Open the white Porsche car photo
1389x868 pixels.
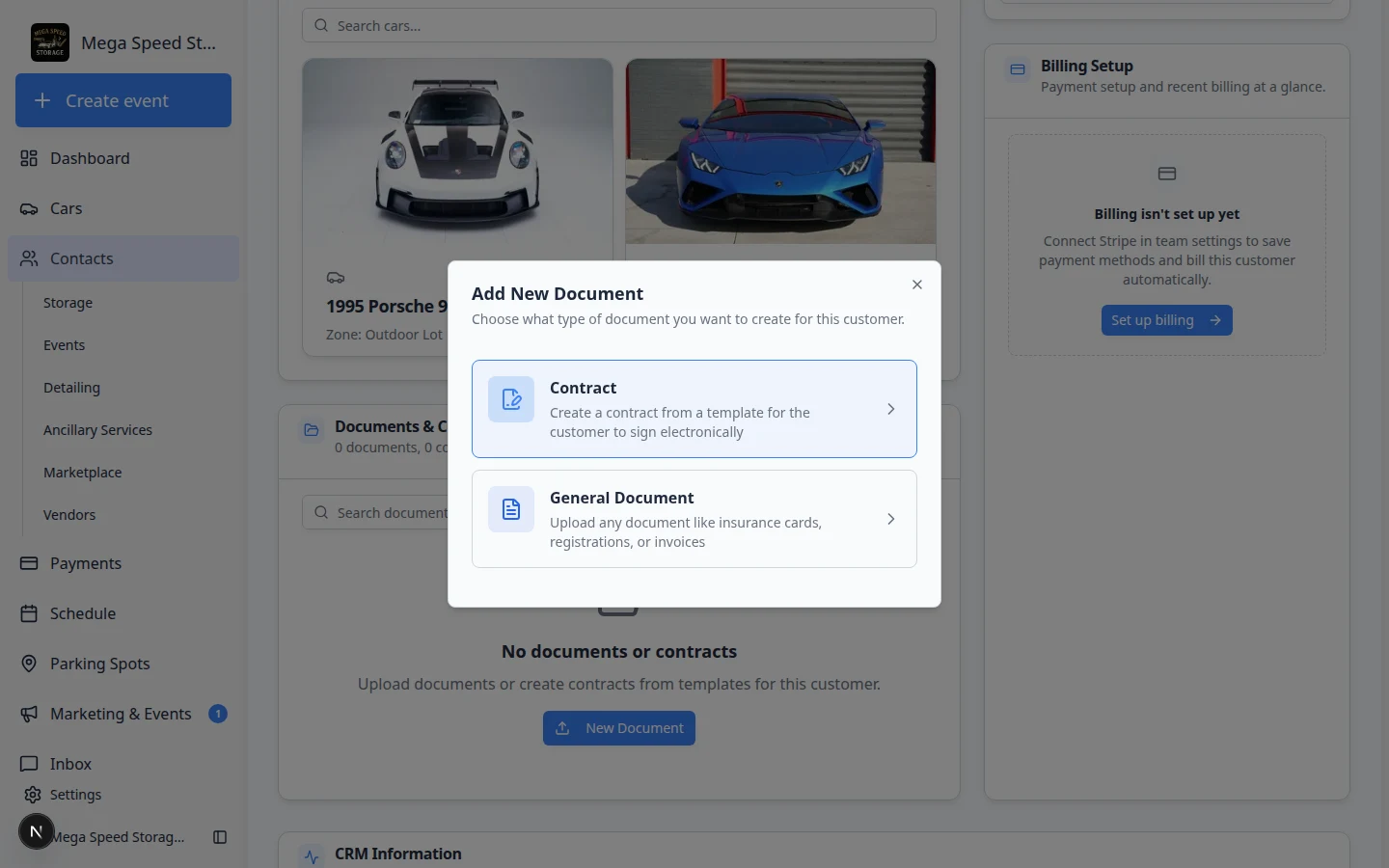coord(457,152)
